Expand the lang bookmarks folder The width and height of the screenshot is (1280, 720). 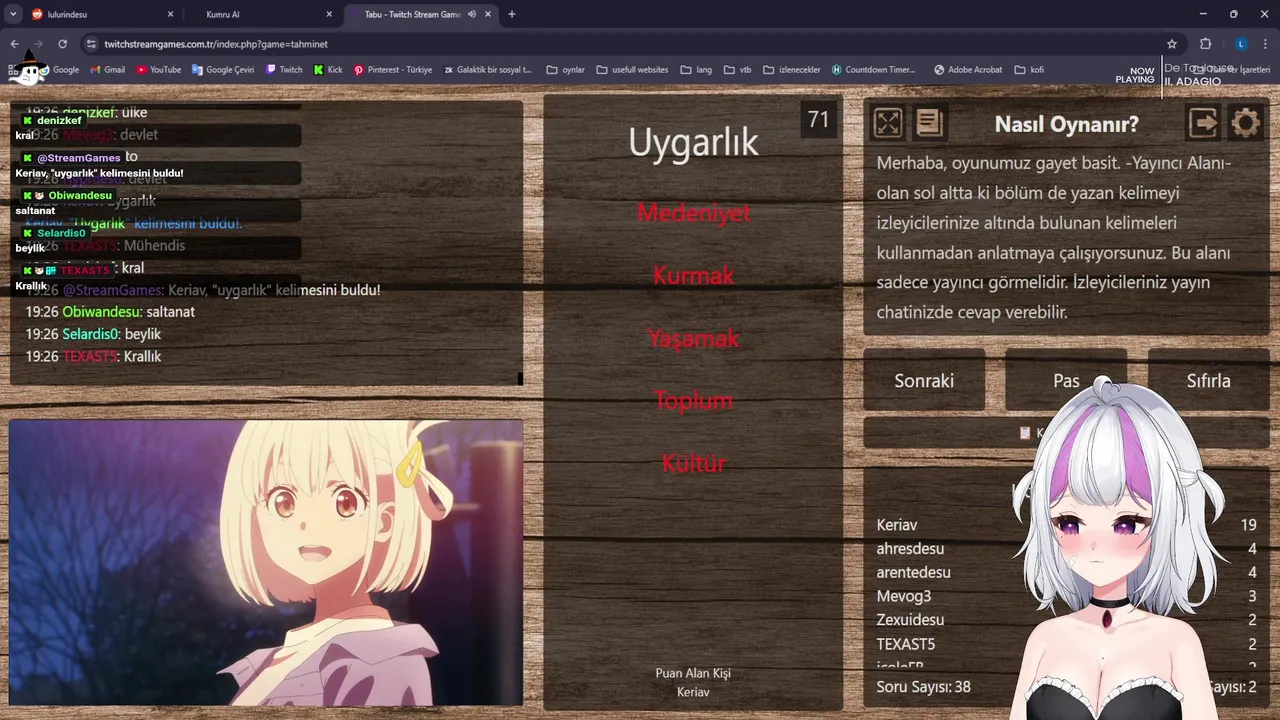click(696, 70)
